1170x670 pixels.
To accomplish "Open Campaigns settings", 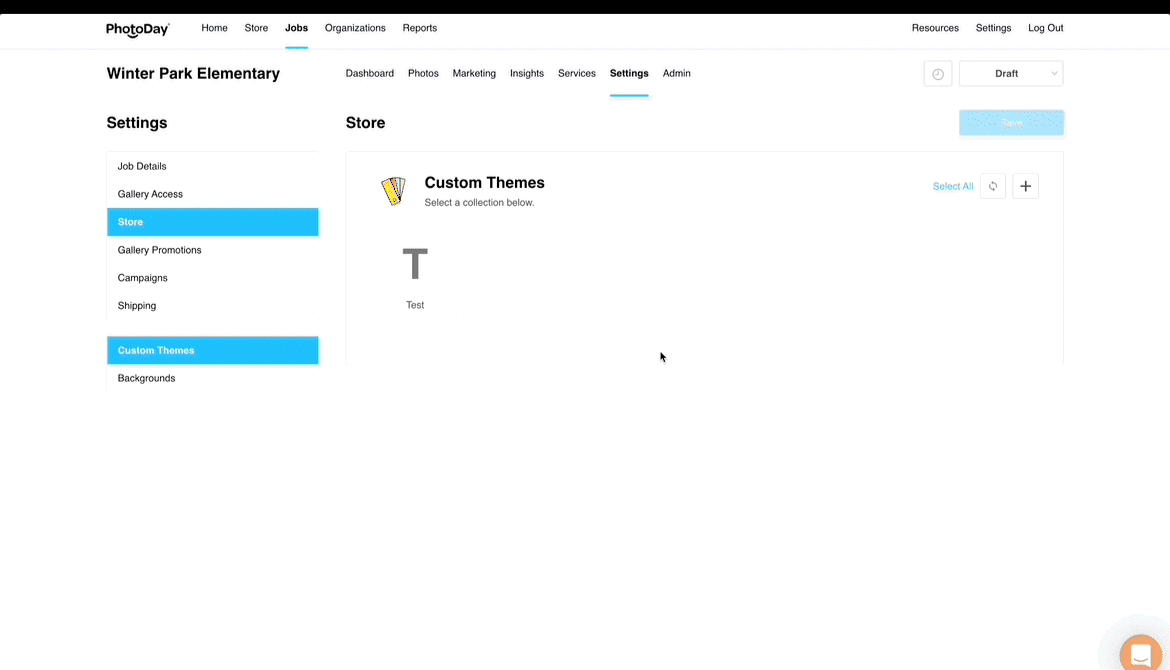I will (213, 278).
